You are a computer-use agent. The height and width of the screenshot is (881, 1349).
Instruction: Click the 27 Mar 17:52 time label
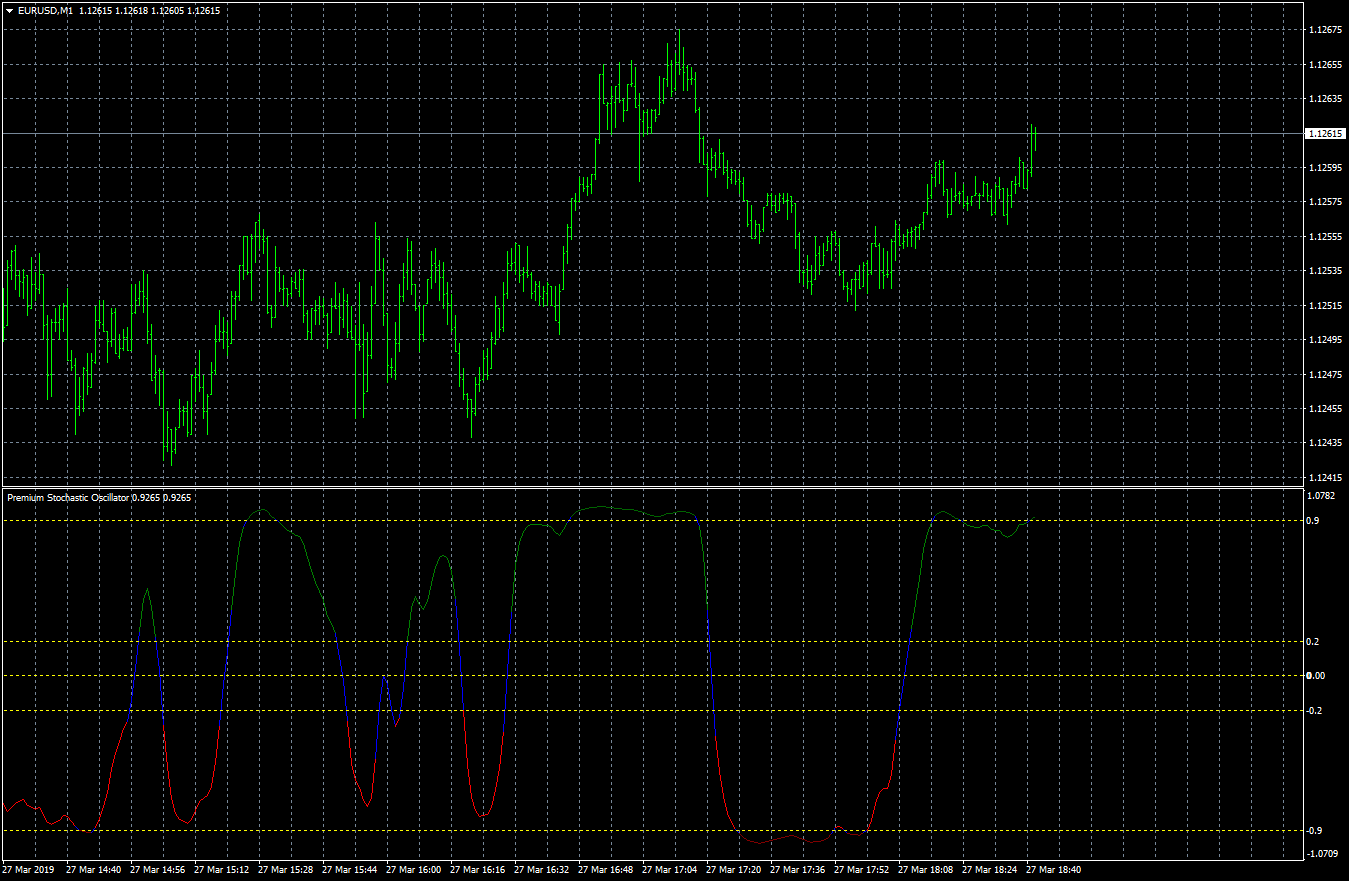(x=862, y=870)
